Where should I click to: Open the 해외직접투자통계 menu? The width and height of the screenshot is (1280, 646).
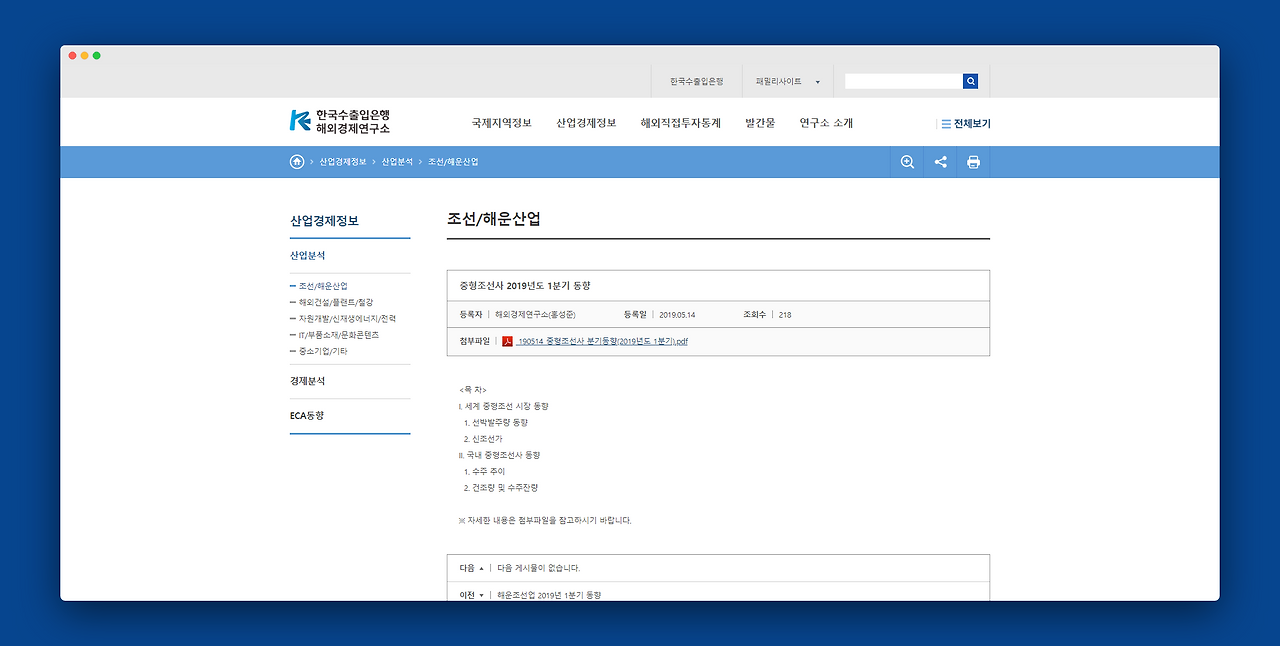[680, 123]
